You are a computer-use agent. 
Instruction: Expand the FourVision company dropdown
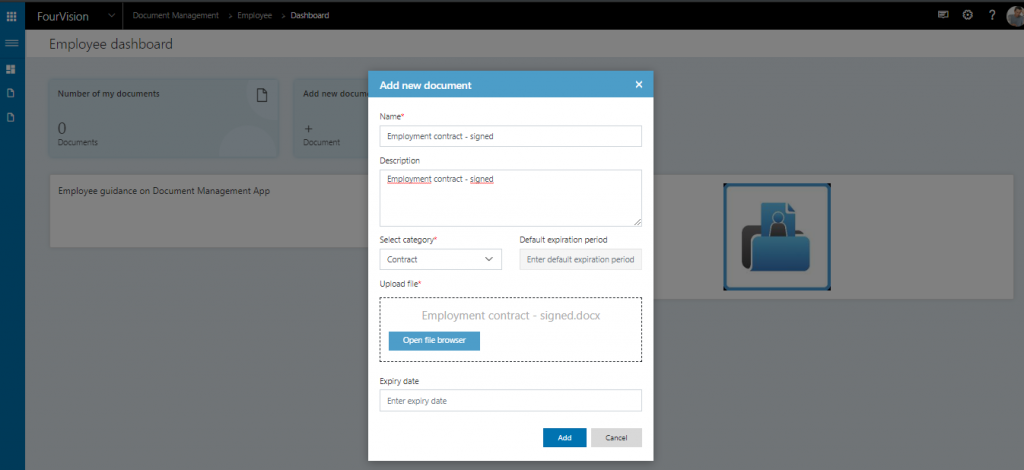coord(112,16)
